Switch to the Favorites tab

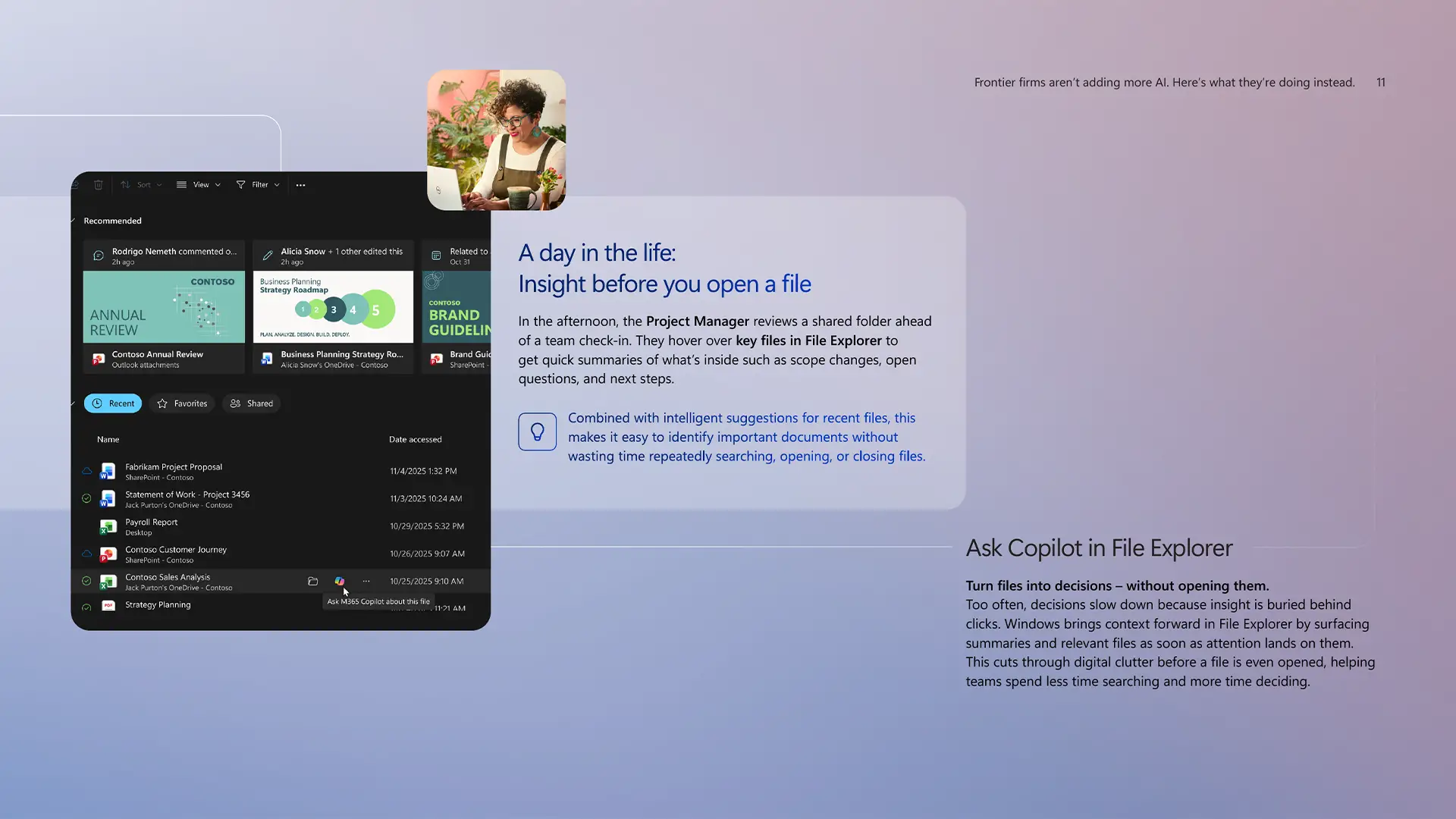click(x=182, y=403)
